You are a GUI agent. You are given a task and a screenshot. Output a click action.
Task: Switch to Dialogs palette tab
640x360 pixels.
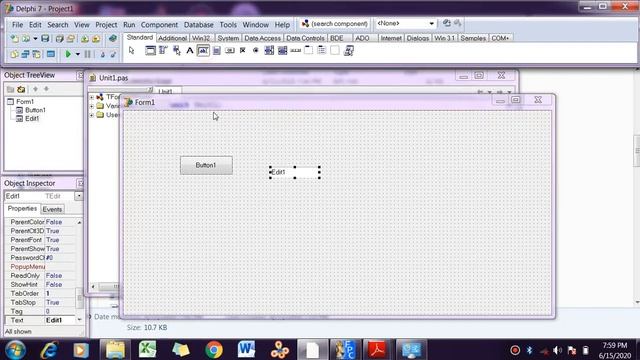pyautogui.click(x=418, y=38)
